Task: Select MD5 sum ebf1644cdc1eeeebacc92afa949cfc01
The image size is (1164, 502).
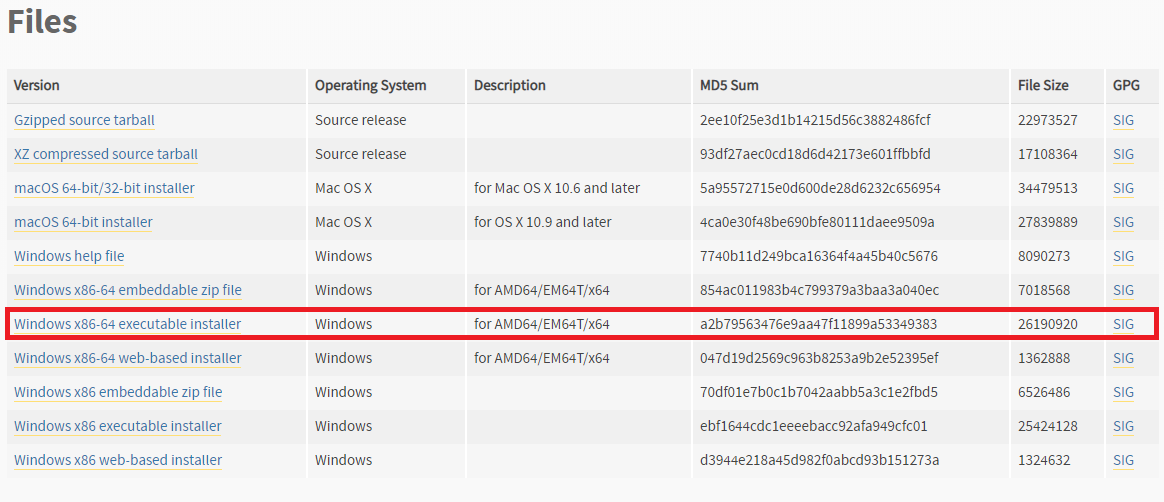Action: (x=814, y=426)
